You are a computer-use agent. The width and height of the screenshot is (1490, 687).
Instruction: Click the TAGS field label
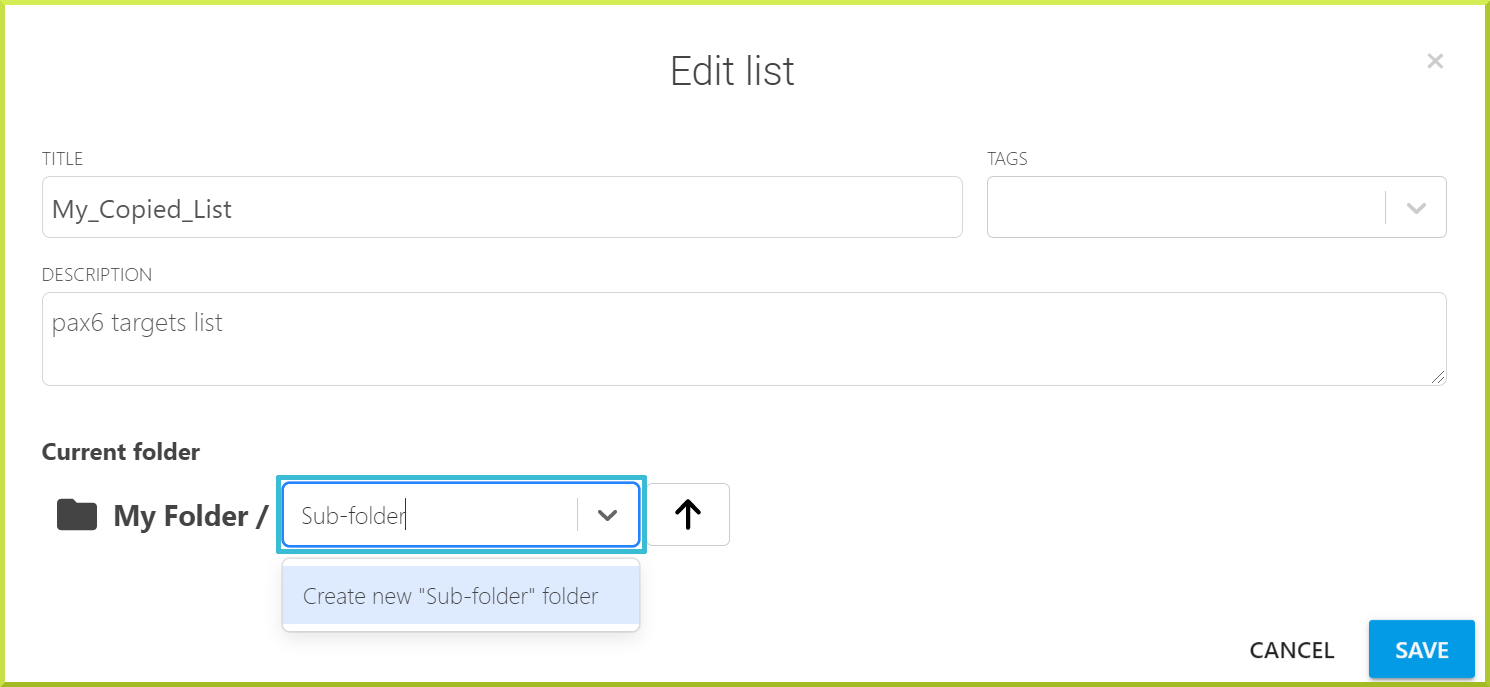tap(1007, 159)
